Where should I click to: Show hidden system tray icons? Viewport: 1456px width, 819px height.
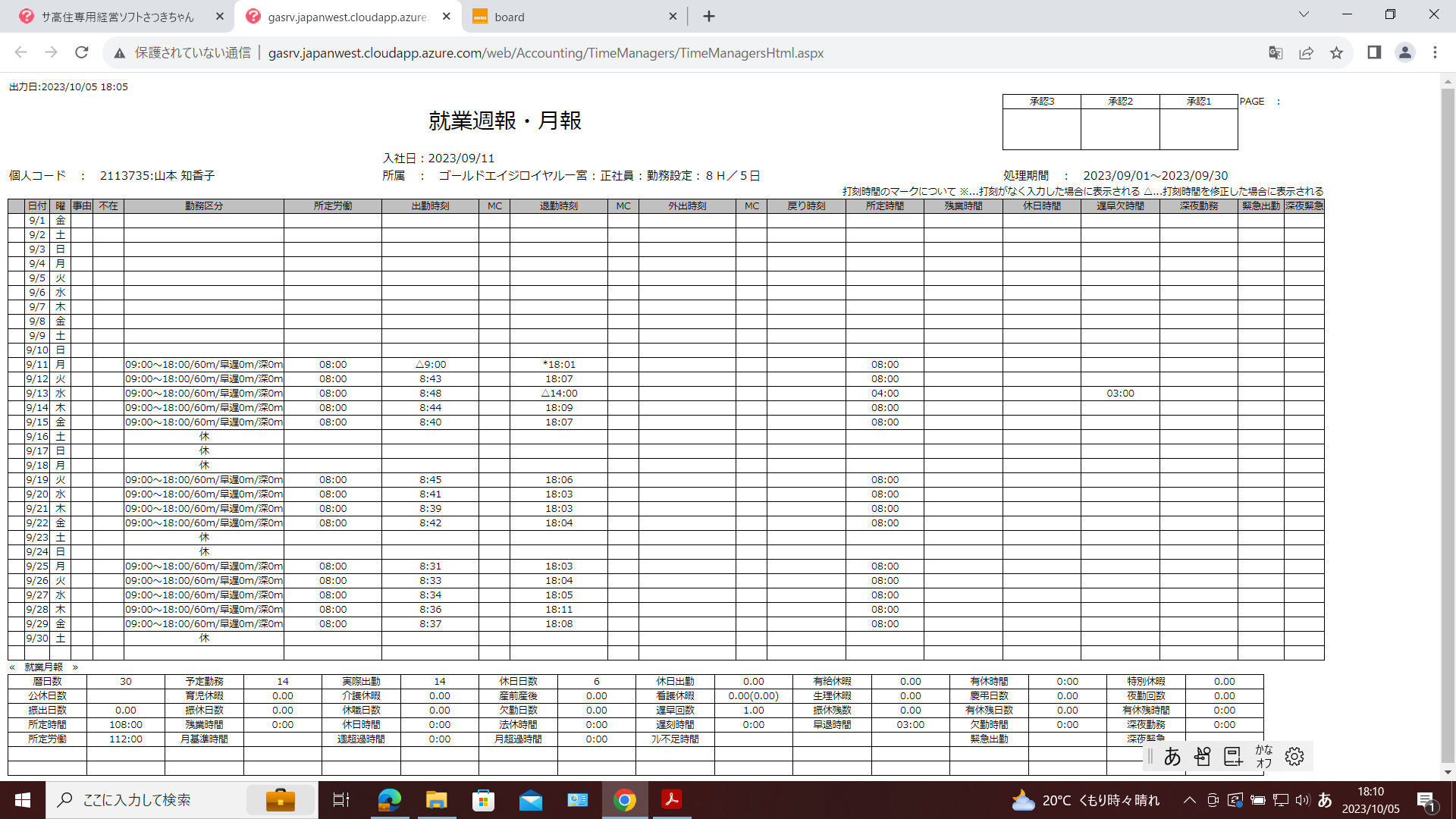click(x=1189, y=800)
